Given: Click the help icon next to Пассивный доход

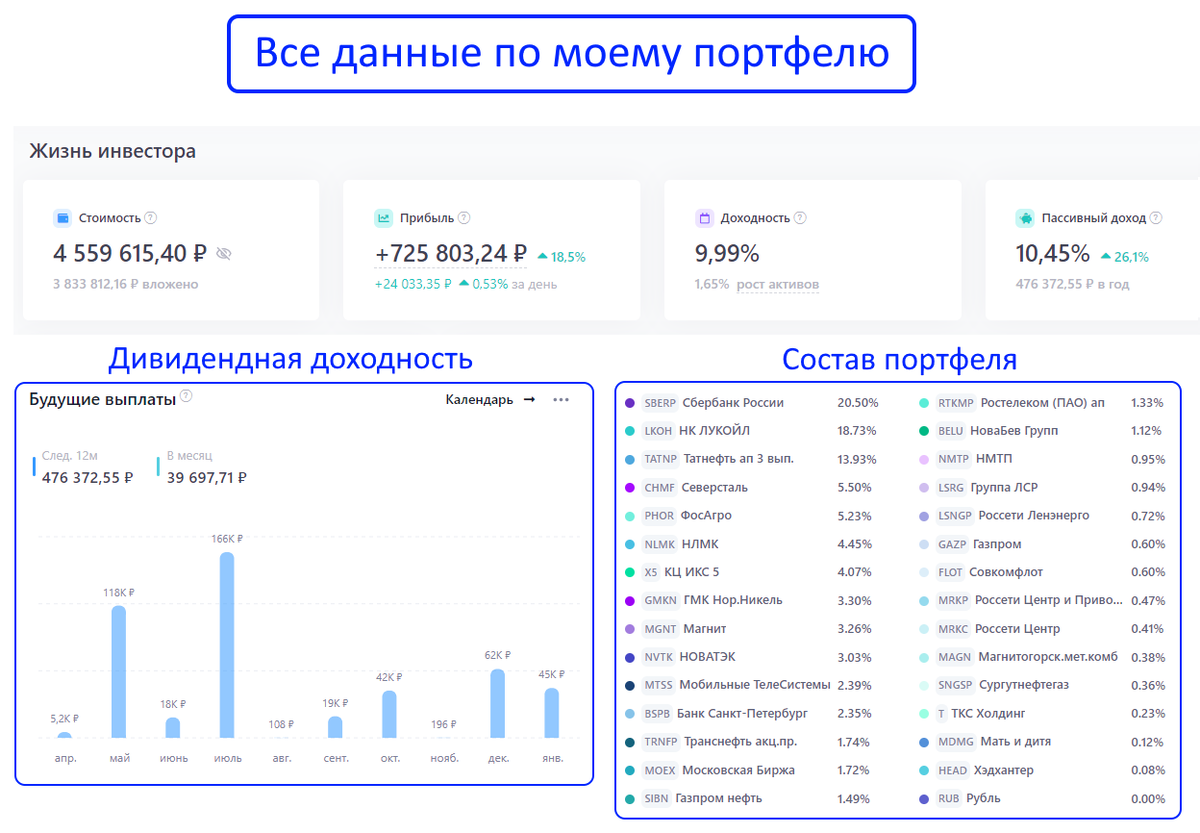Looking at the screenshot, I should pyautogui.click(x=1156, y=218).
